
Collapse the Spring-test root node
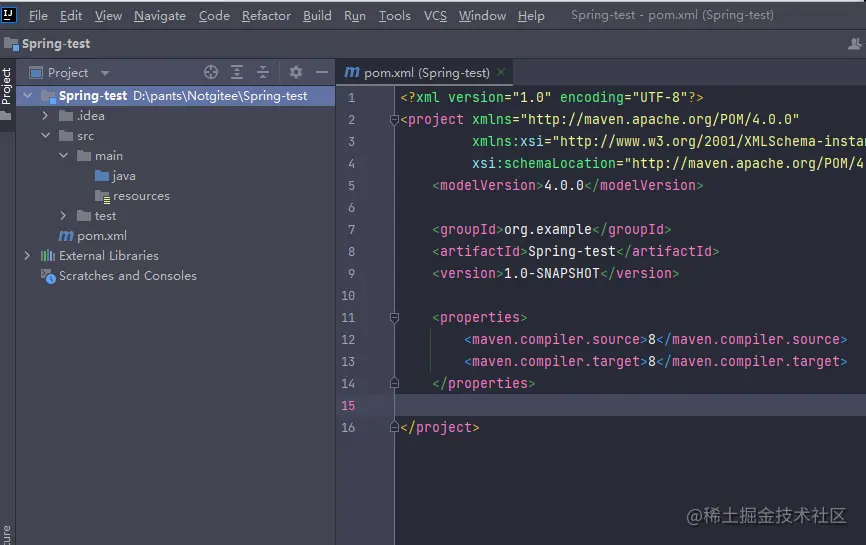[x=28, y=96]
